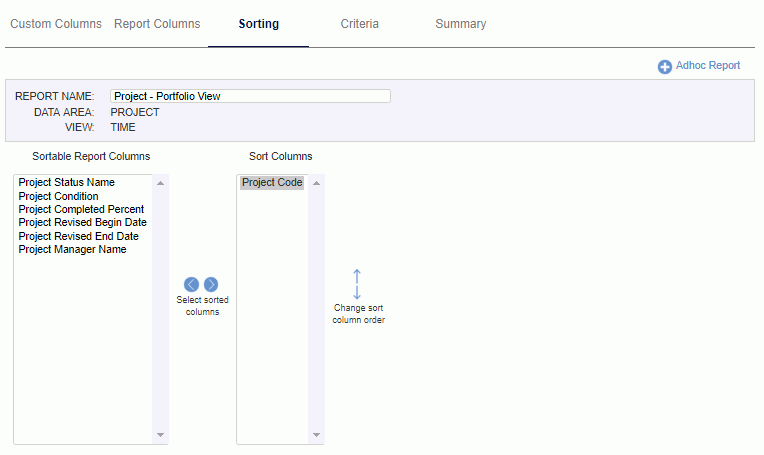The image size is (764, 455).
Task: Choose Project Completed Percent column
Action: (81, 209)
